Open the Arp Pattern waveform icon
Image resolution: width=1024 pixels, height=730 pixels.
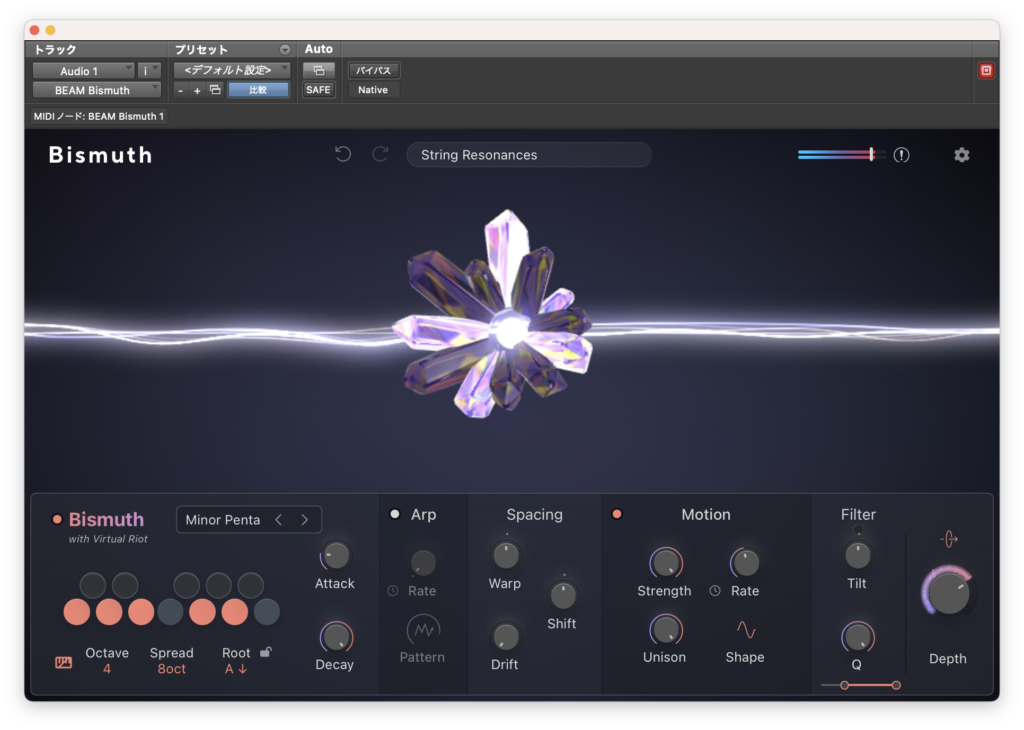pyautogui.click(x=423, y=630)
